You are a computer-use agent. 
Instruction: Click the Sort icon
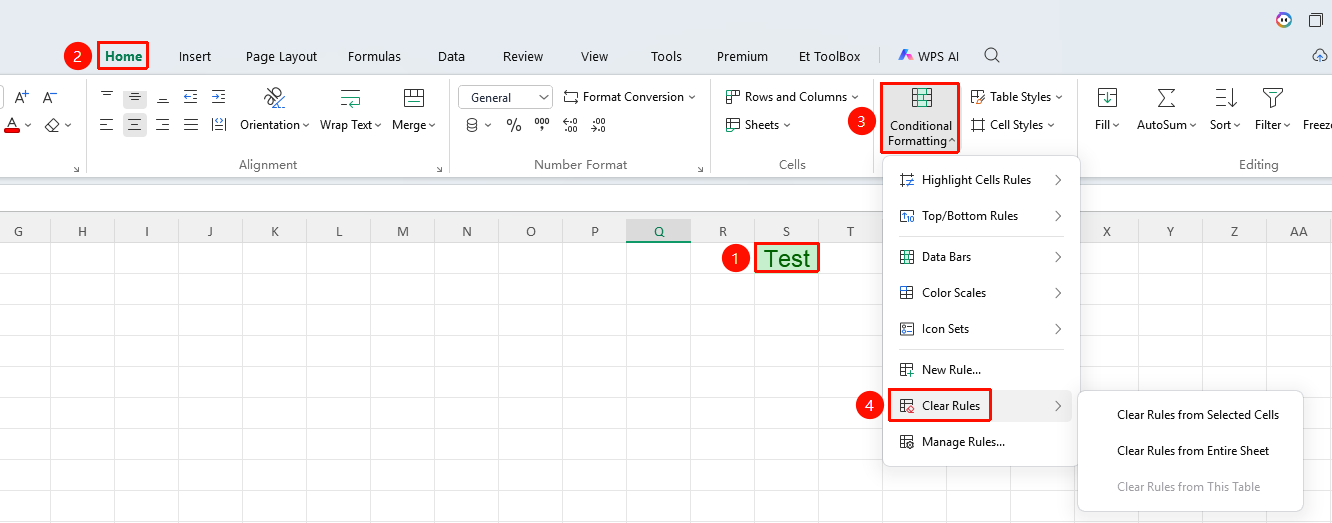[x=1225, y=97]
